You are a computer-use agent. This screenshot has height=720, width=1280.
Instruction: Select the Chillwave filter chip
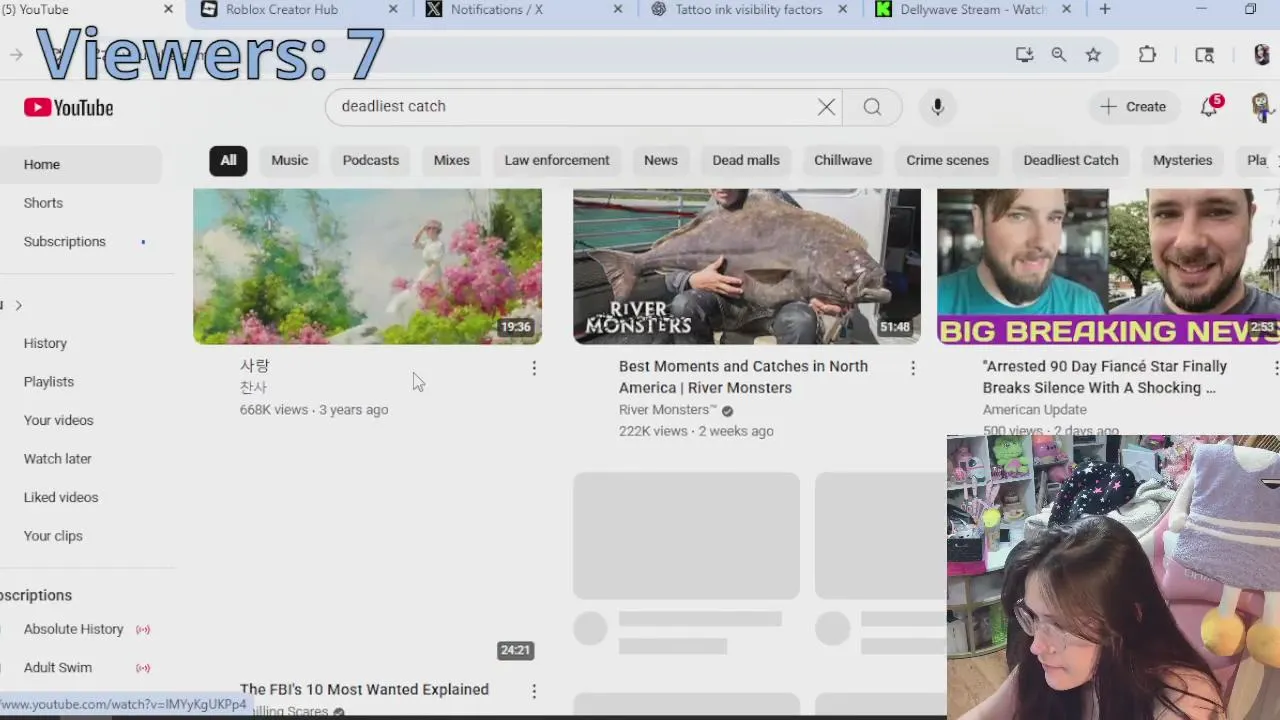[x=843, y=160]
